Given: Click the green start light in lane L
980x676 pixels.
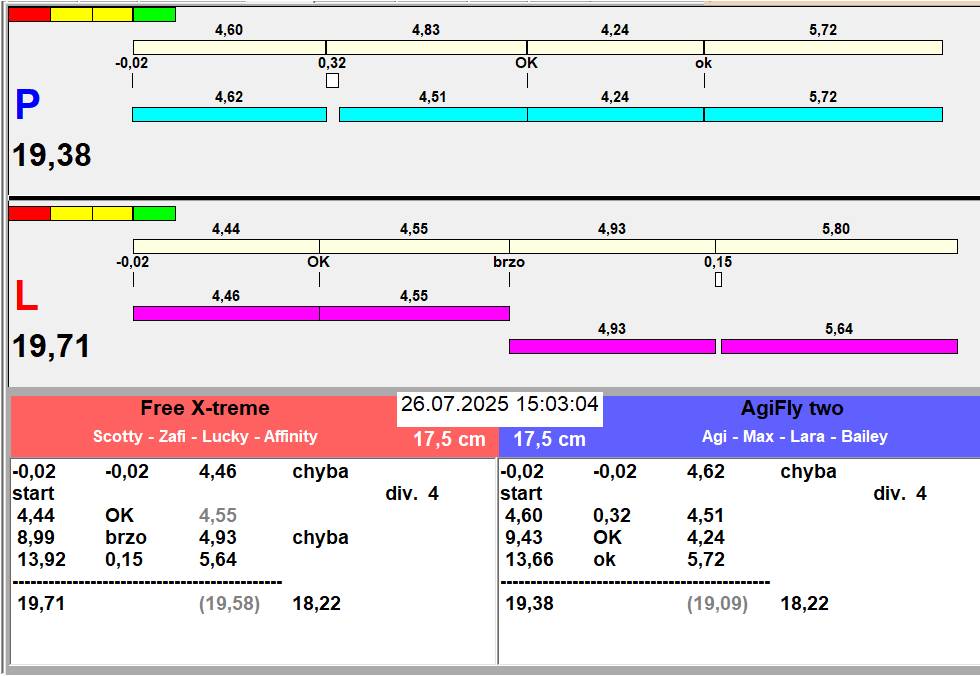Looking at the screenshot, I should click(154, 214).
